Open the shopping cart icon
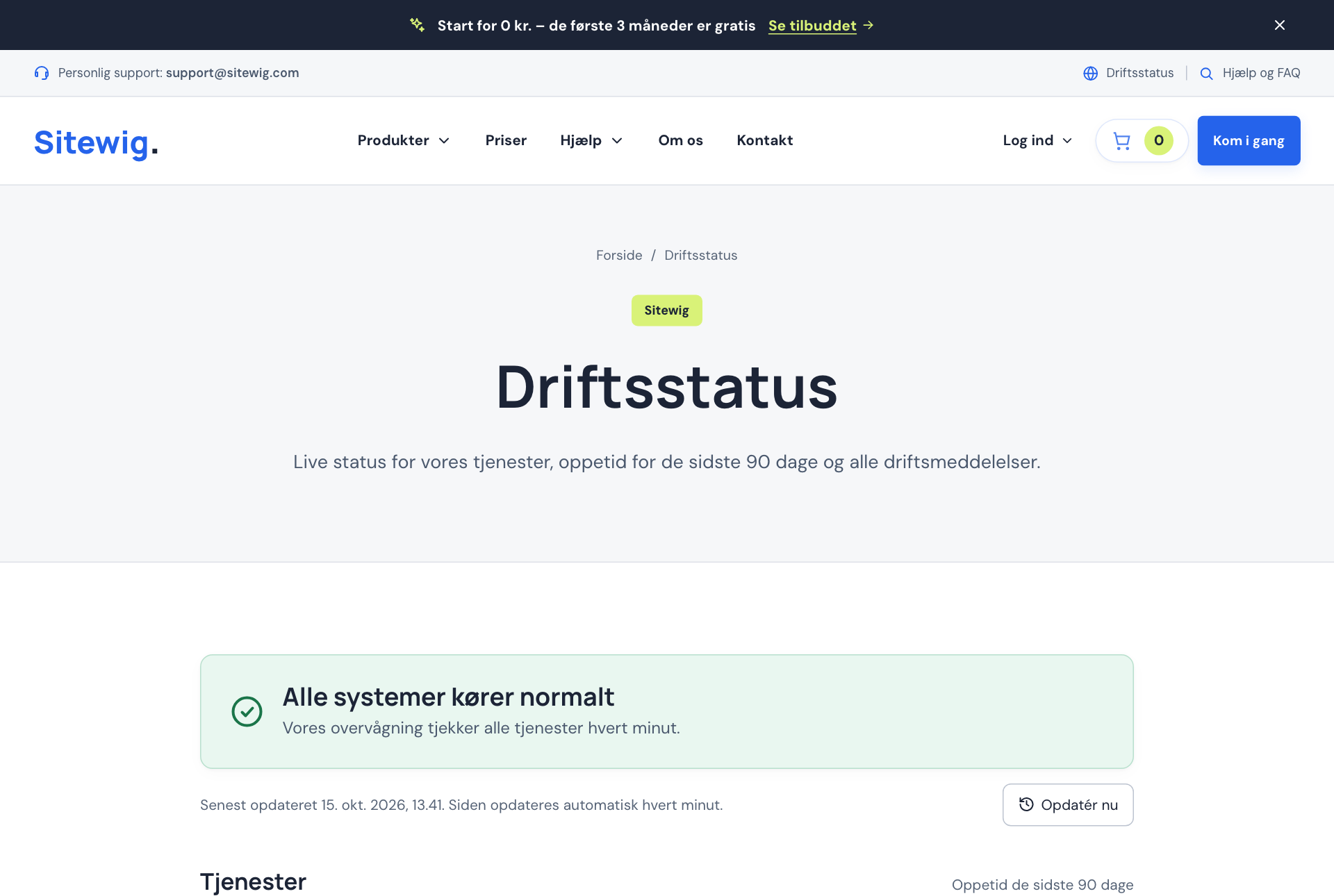1334x896 pixels. 1121,141
